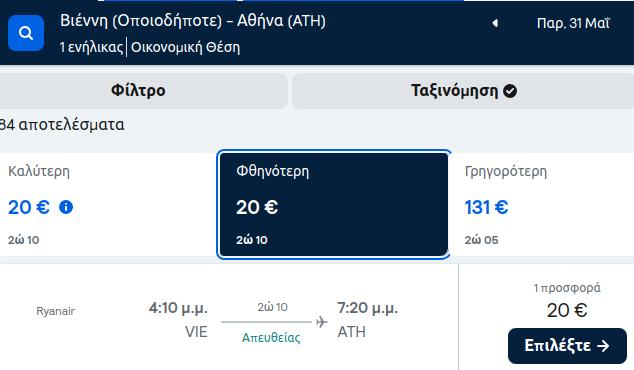
Task: Select the Φθηνότερη sorting tab
Action: click(x=334, y=205)
